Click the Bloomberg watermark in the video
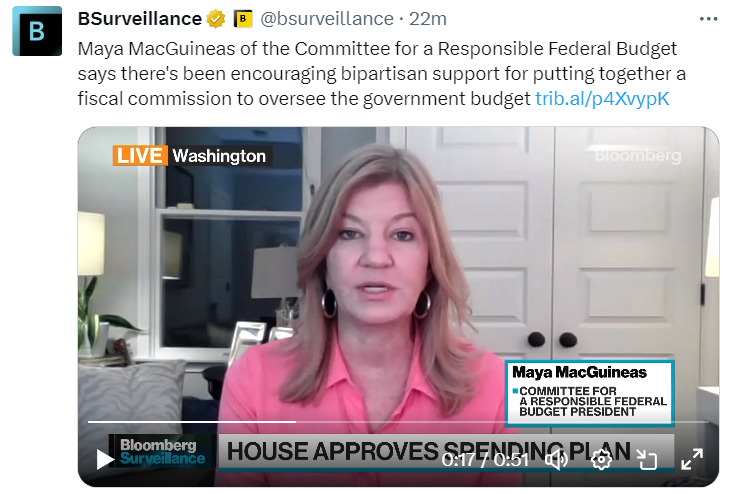The image size is (736, 494). pyautogui.click(x=637, y=155)
